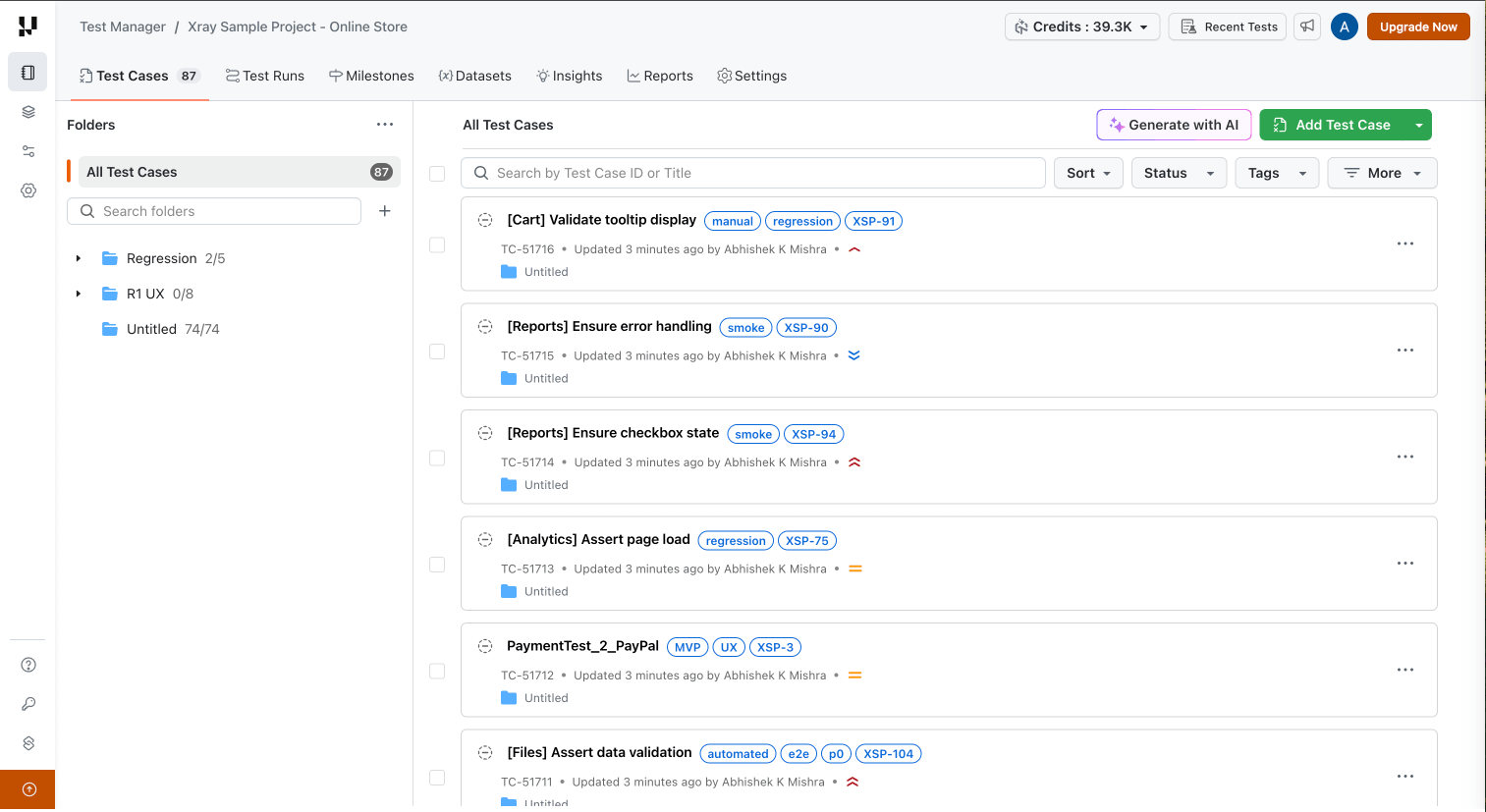This screenshot has height=812, width=1486.
Task: Check the Assert page load checkbox
Action: 437,565
